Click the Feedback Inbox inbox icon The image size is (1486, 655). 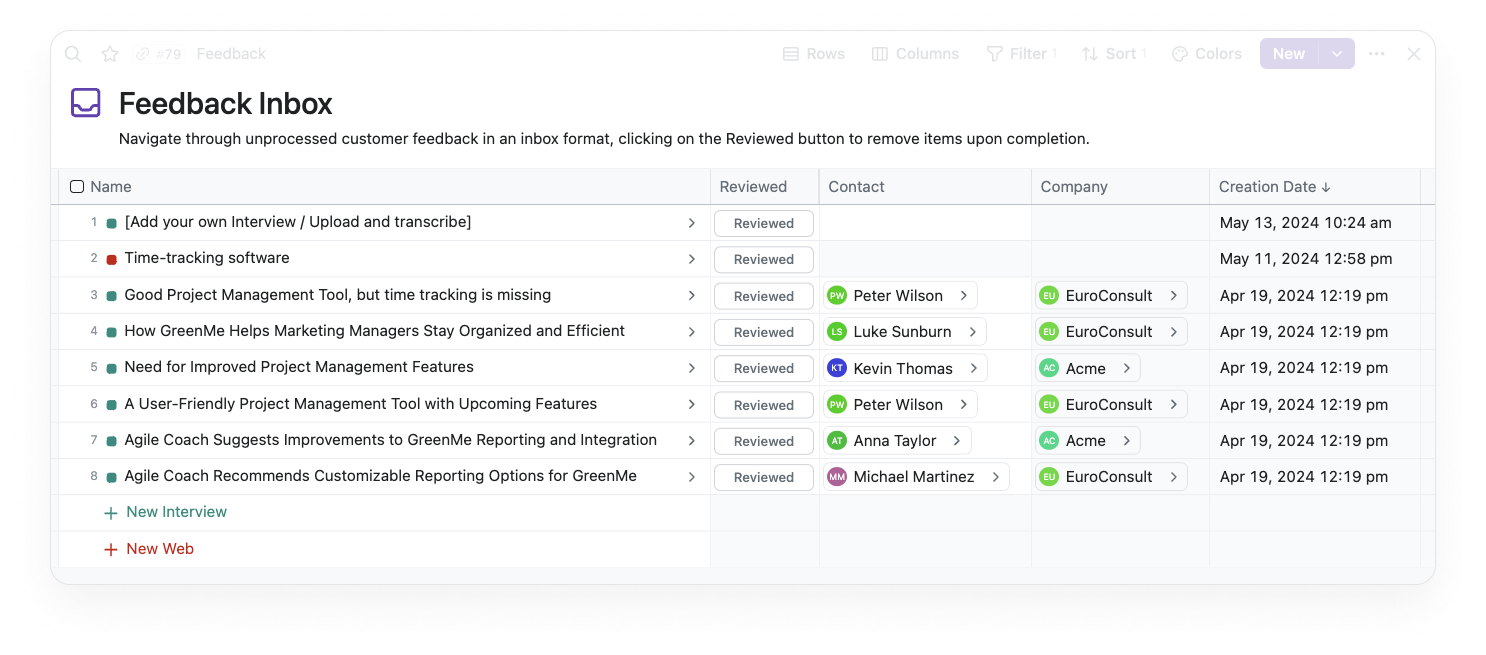pos(86,103)
